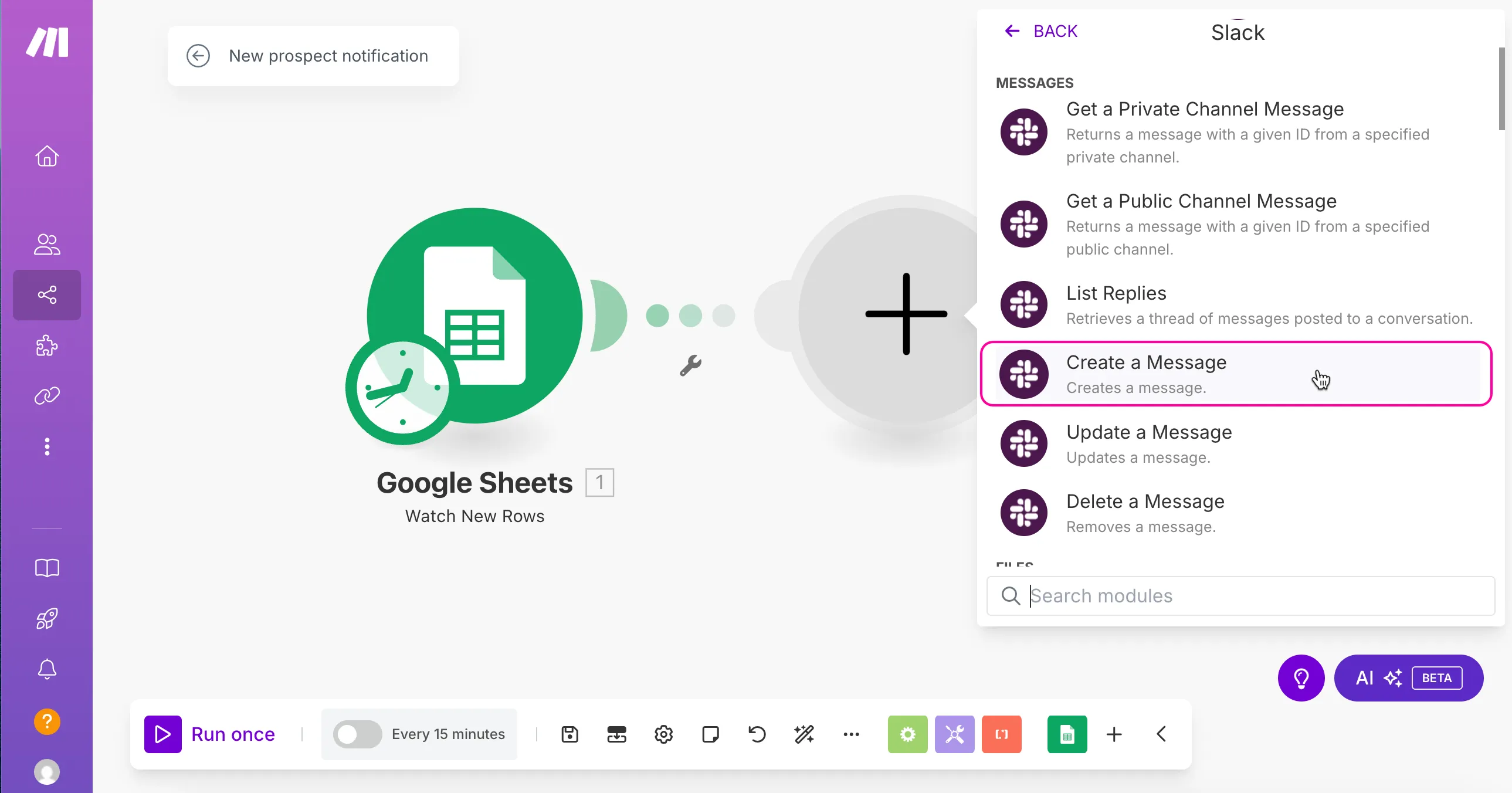Go BACK from the Slack module list
Viewport: 1512px width, 793px height.
pyautogui.click(x=1041, y=31)
